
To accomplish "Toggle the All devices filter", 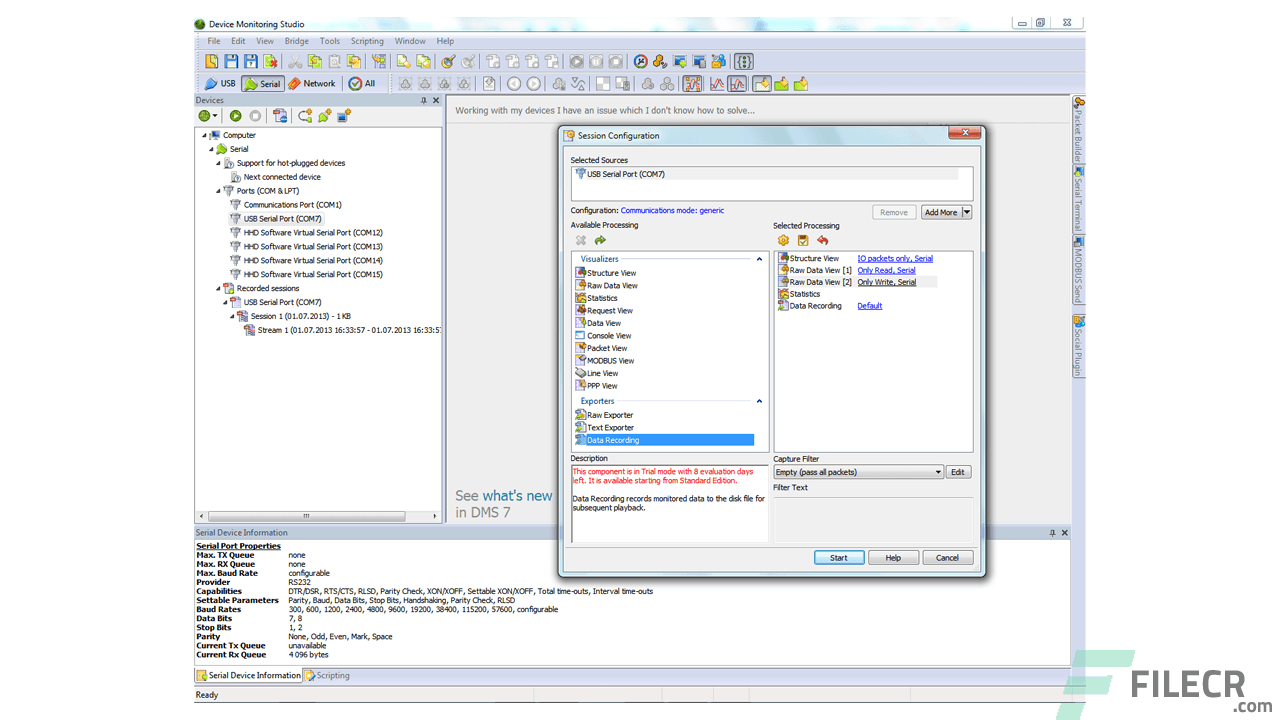I will [362, 84].
